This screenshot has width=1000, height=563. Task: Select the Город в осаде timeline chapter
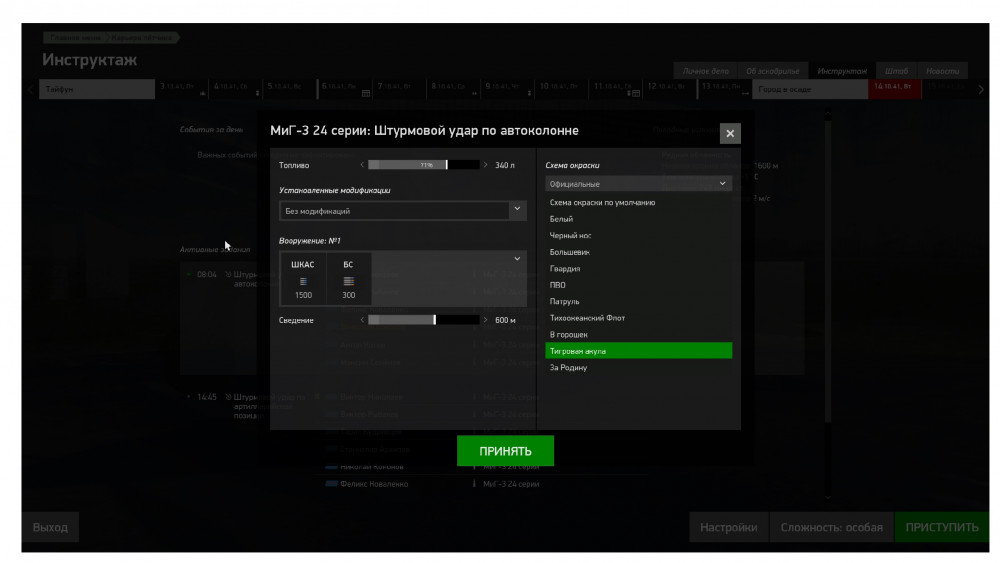(x=810, y=89)
